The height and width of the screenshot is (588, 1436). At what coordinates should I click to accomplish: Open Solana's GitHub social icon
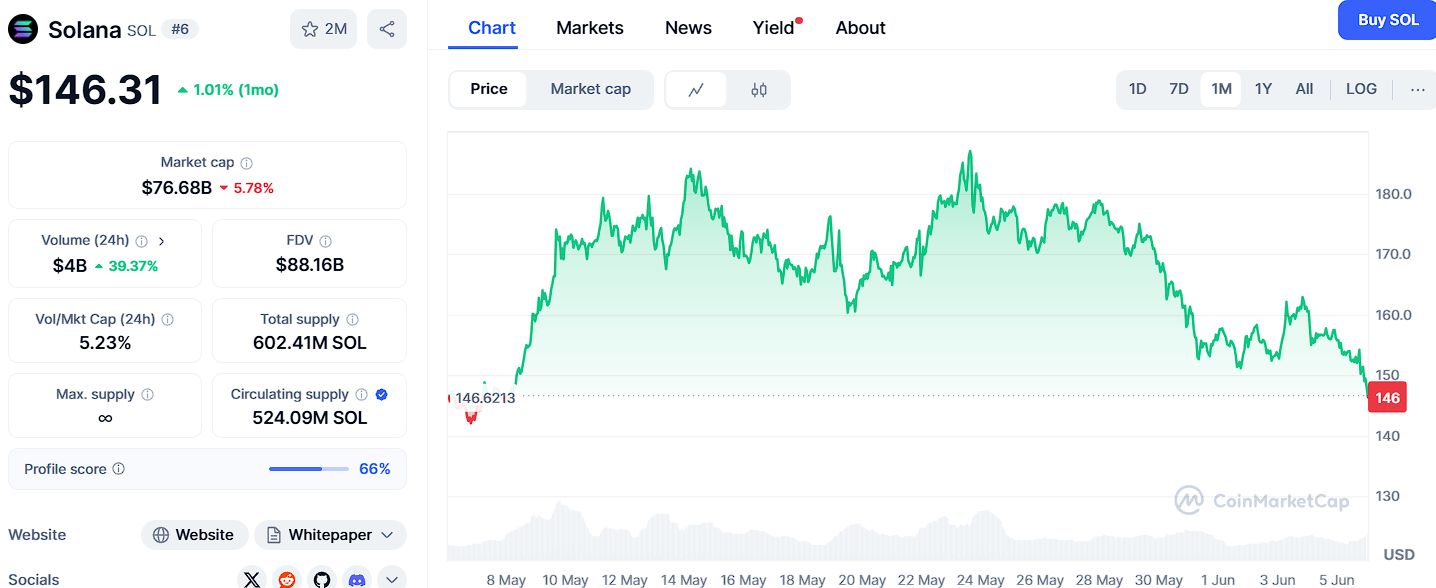pos(321,579)
